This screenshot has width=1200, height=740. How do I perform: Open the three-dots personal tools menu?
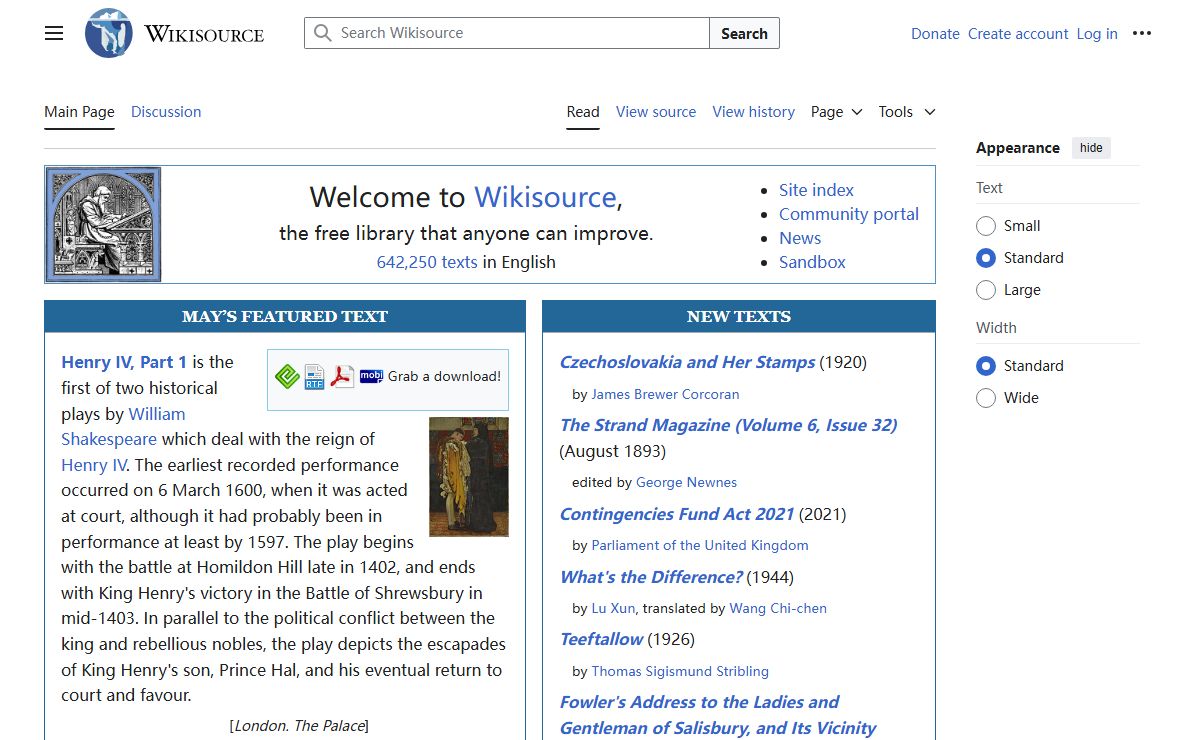[1142, 33]
